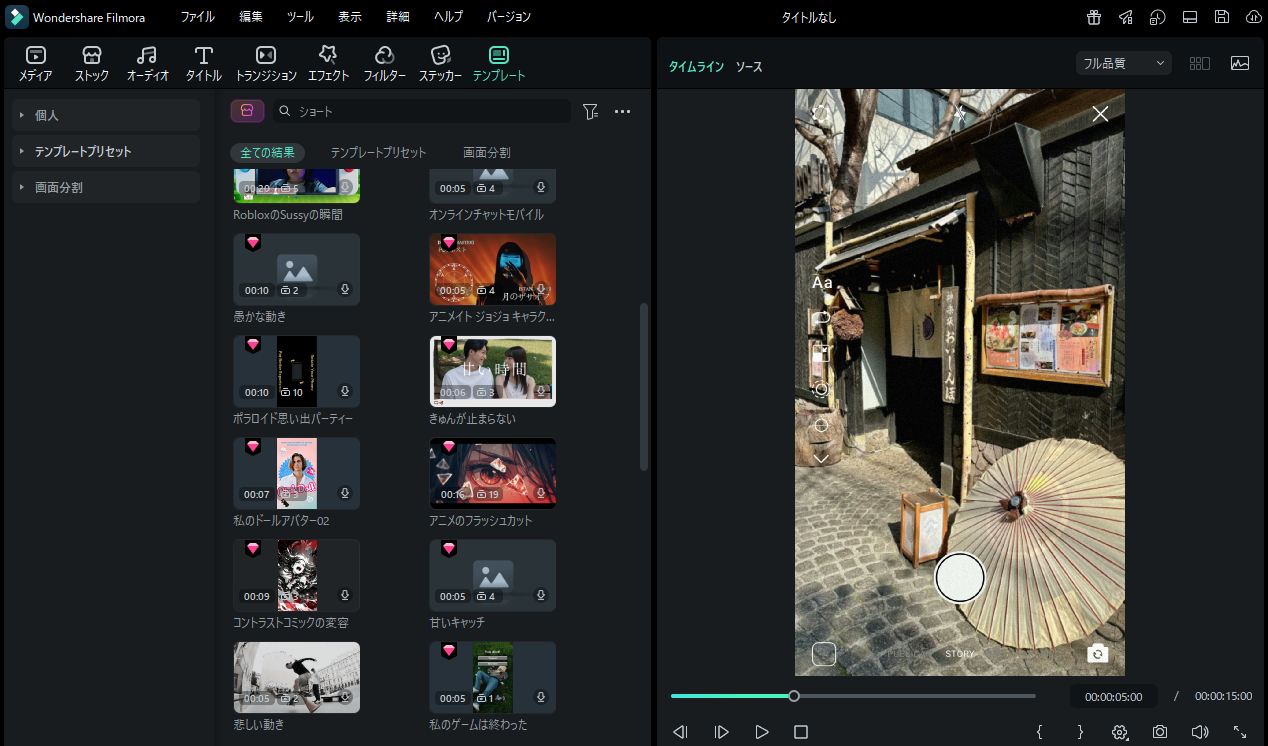This screenshot has height=746, width=1268.
Task: Toggle the 画面分割 filter chip
Action: 486,153
